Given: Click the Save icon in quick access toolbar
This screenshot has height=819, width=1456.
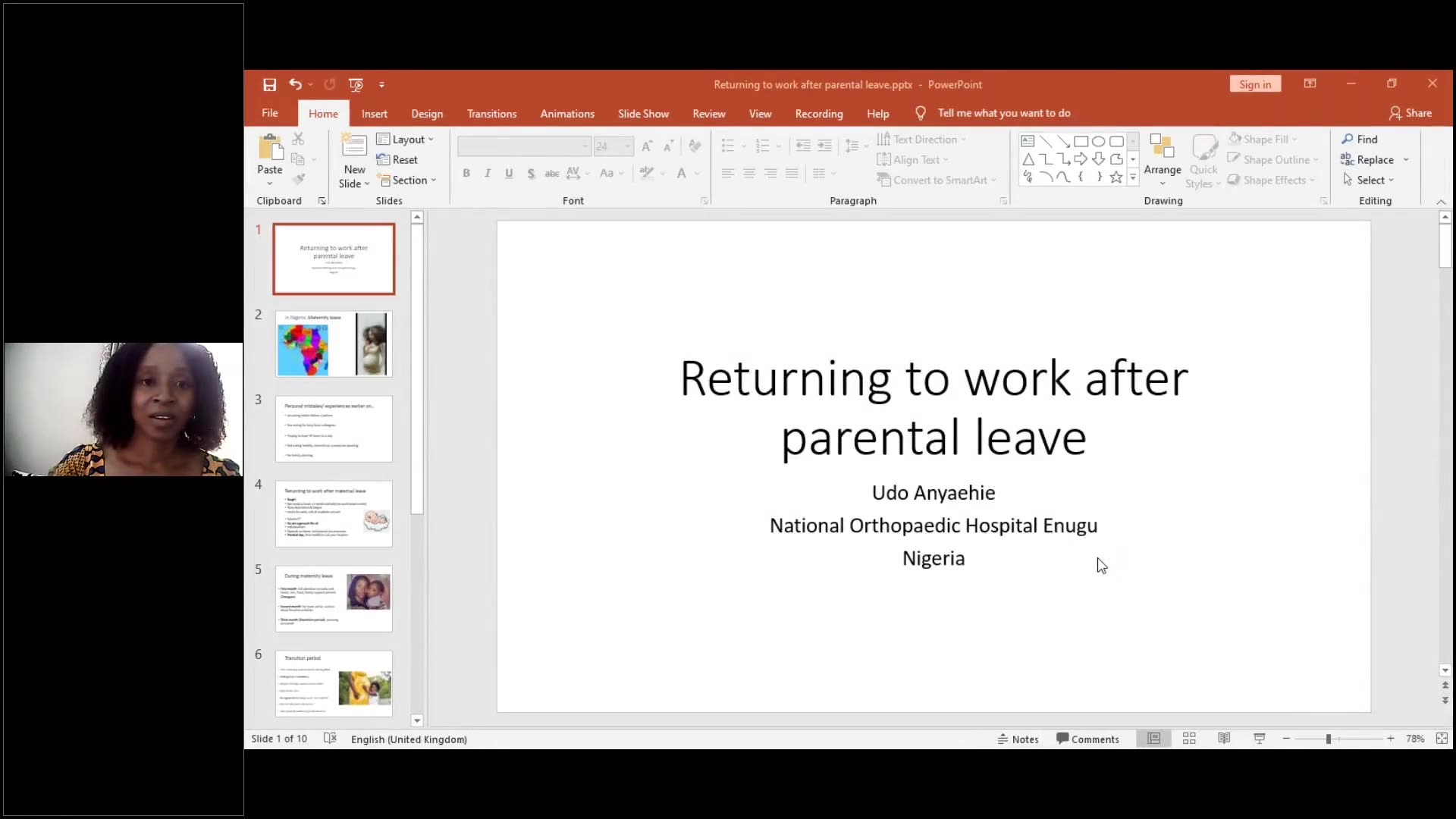Looking at the screenshot, I should click(269, 85).
